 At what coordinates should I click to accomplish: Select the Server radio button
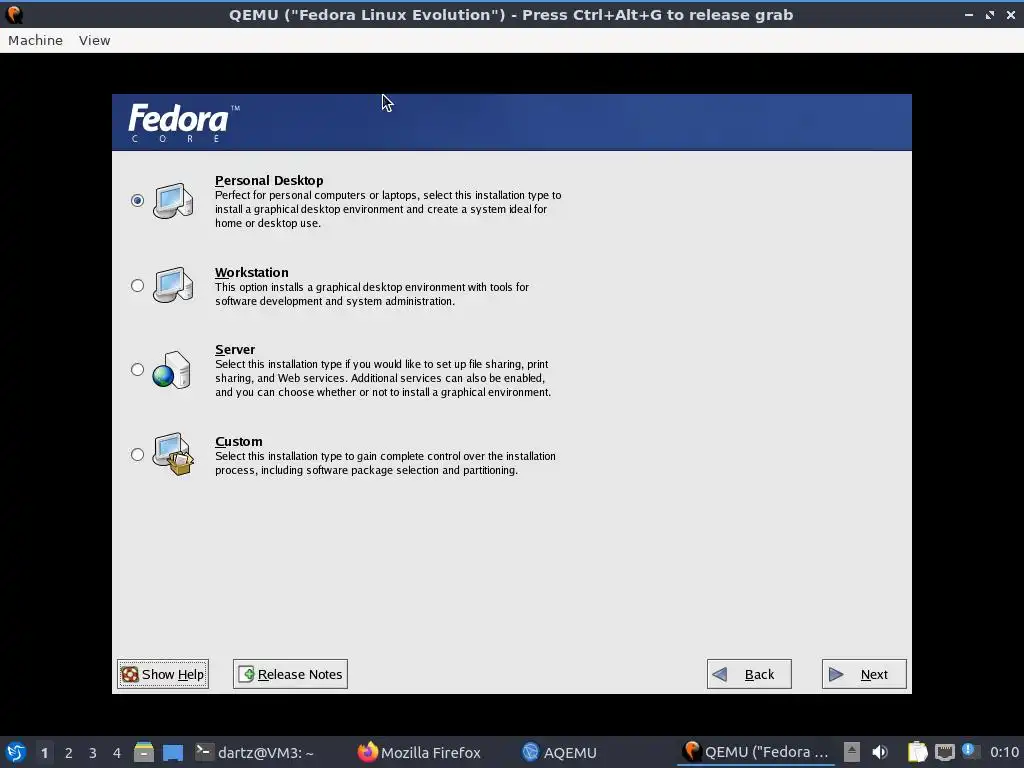click(x=137, y=370)
